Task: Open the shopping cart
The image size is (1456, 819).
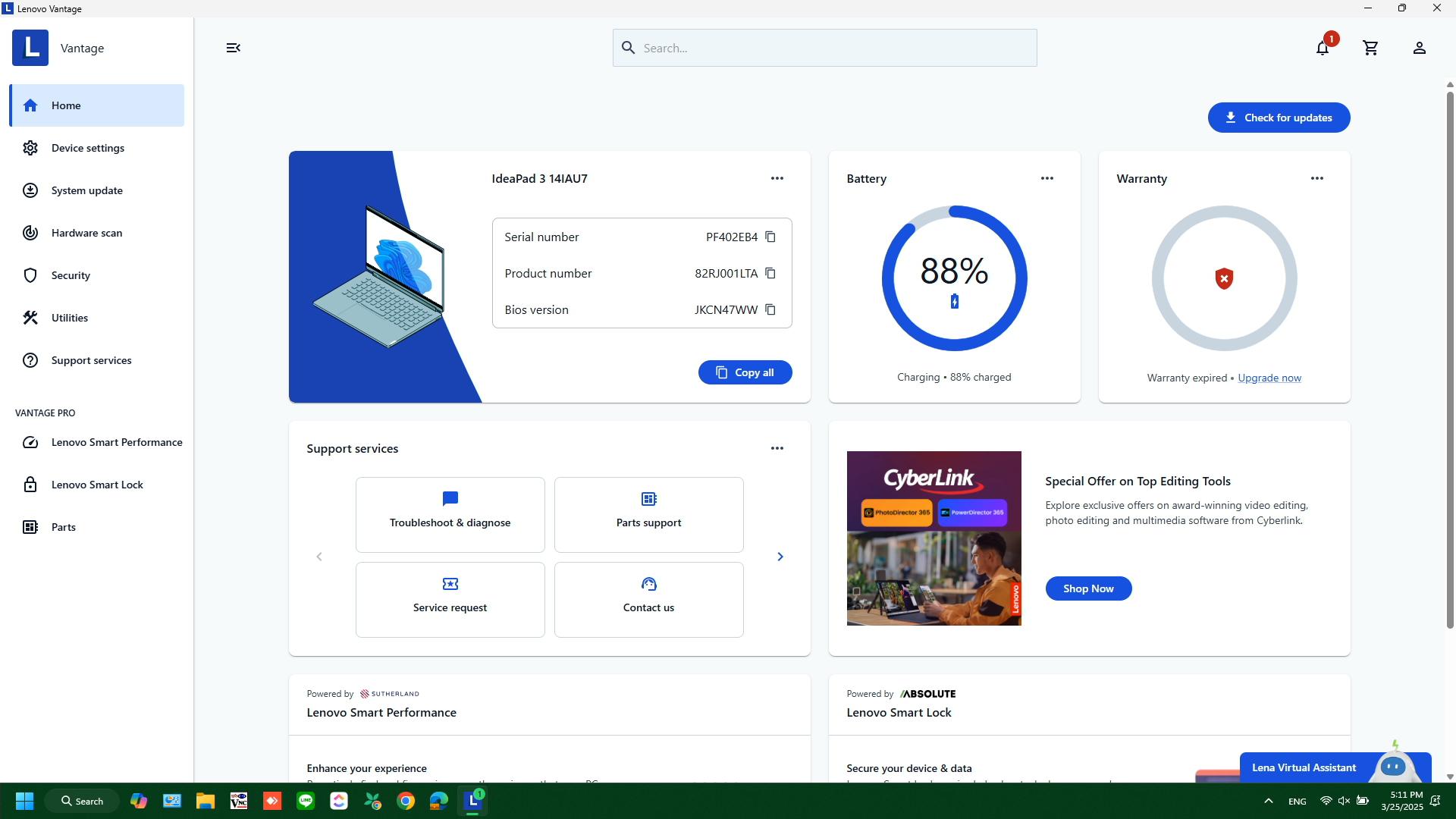Action: [x=1370, y=48]
